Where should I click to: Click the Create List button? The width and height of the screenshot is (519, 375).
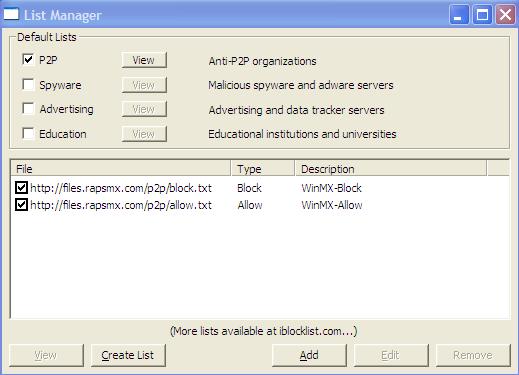[x=128, y=355]
